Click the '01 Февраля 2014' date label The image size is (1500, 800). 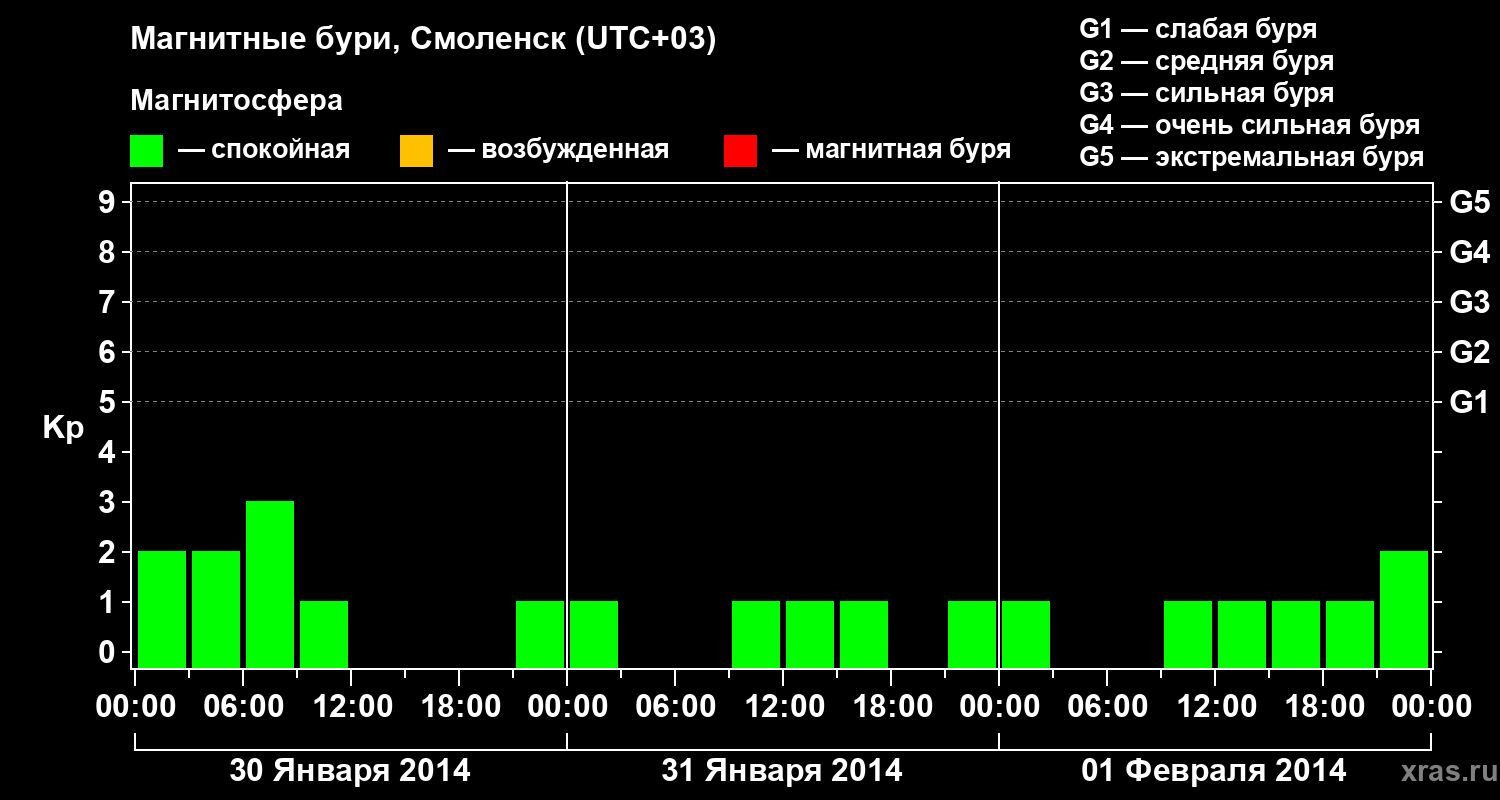[x=1214, y=771]
